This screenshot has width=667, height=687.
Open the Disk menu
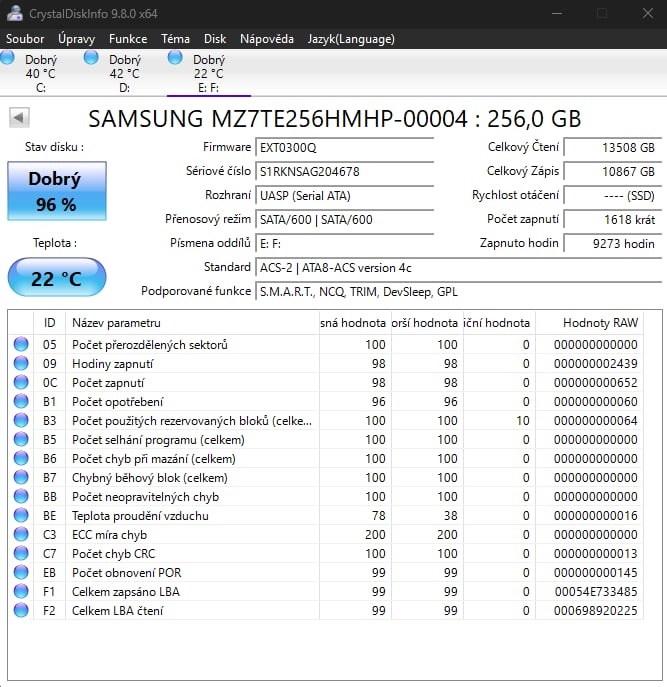[215, 39]
